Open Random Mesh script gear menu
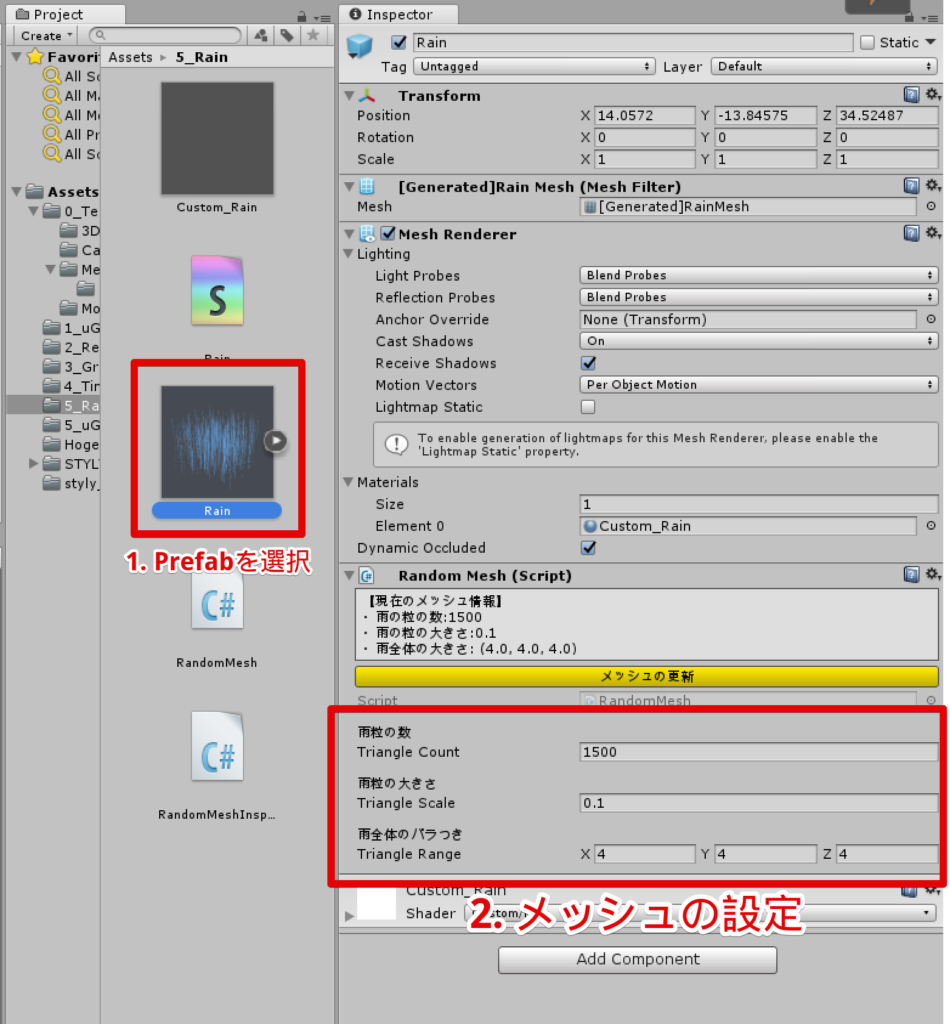Viewport: 950px width, 1024px height. 932,575
